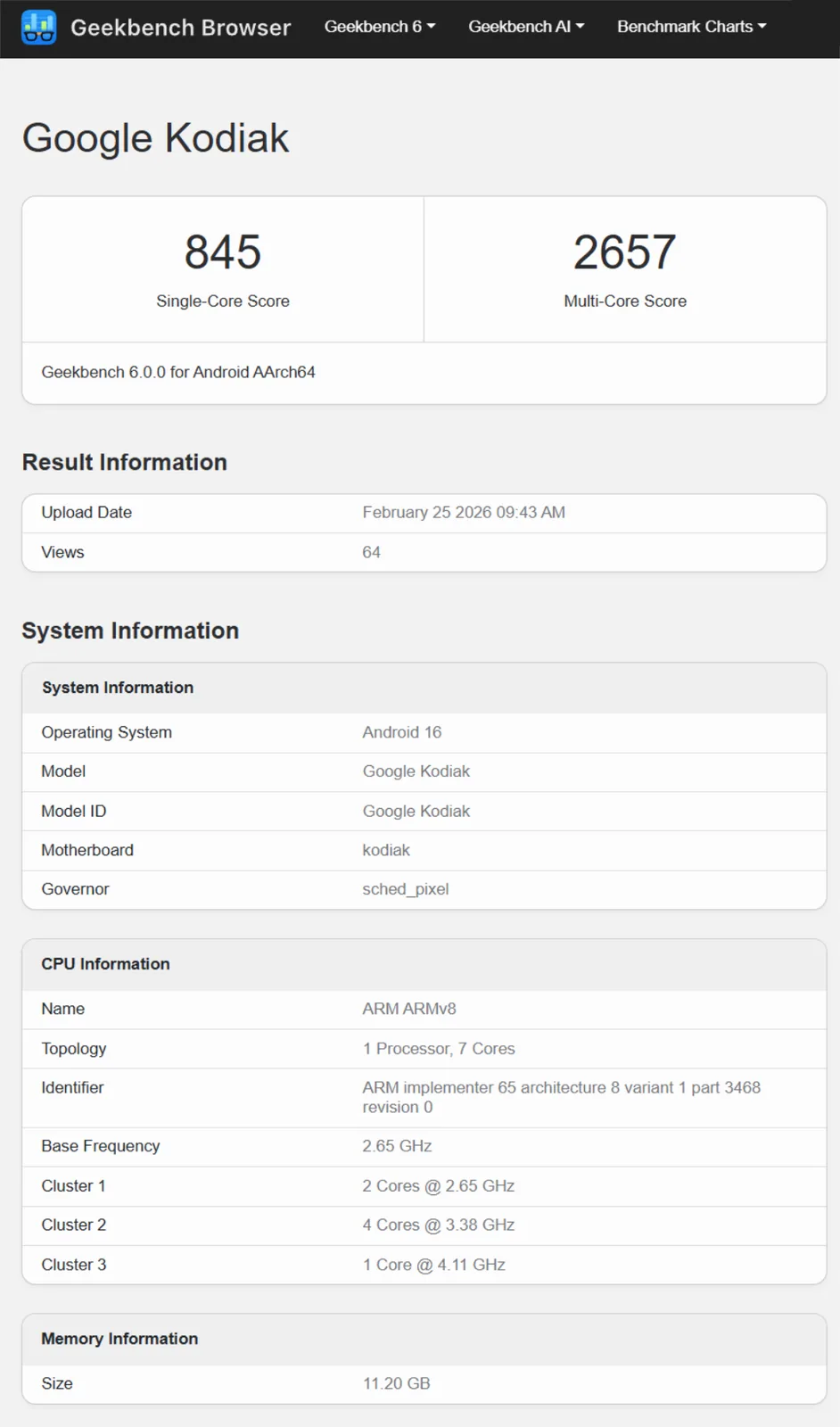Viewport: 840px width, 1427px height.
Task: Click the lowercase kodiak motherboard value
Action: tap(386, 850)
